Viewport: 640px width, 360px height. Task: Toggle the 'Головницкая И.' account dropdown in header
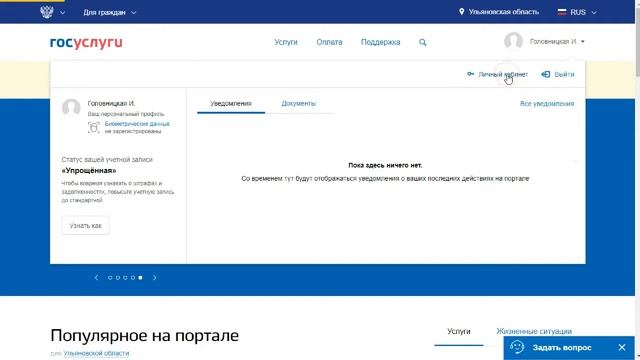pos(557,42)
